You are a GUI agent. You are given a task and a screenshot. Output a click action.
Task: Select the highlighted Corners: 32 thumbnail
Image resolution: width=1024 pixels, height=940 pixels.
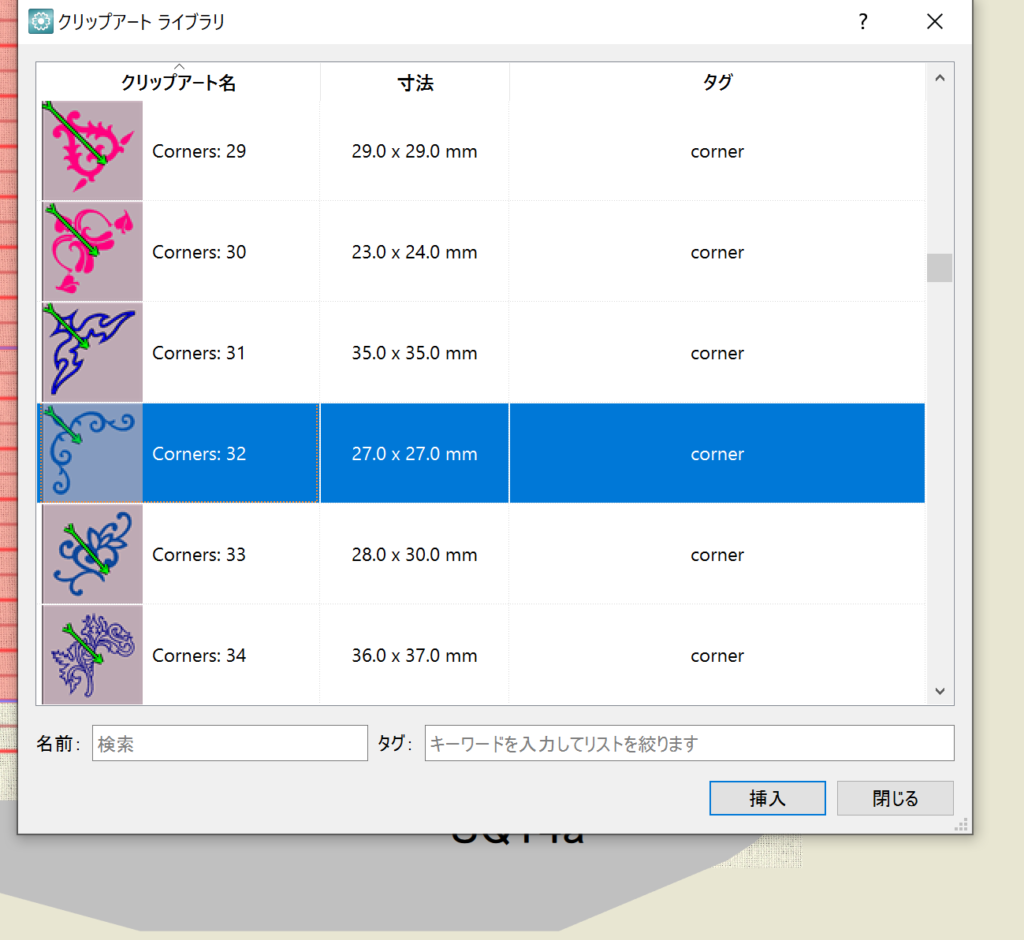[x=92, y=453]
